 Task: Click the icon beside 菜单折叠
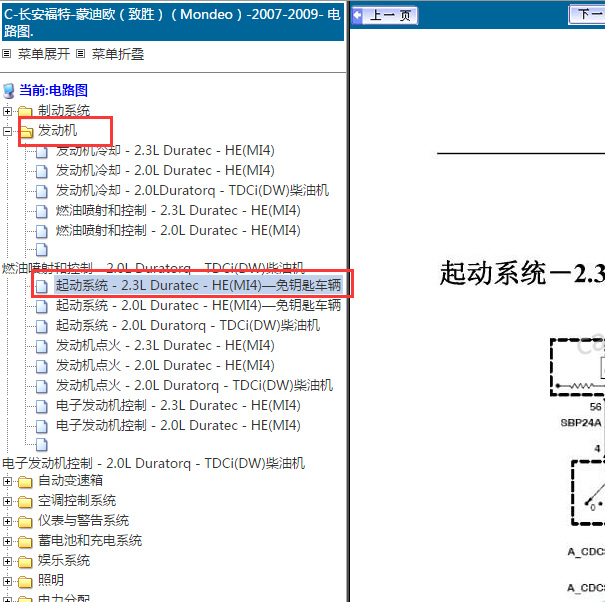80,54
